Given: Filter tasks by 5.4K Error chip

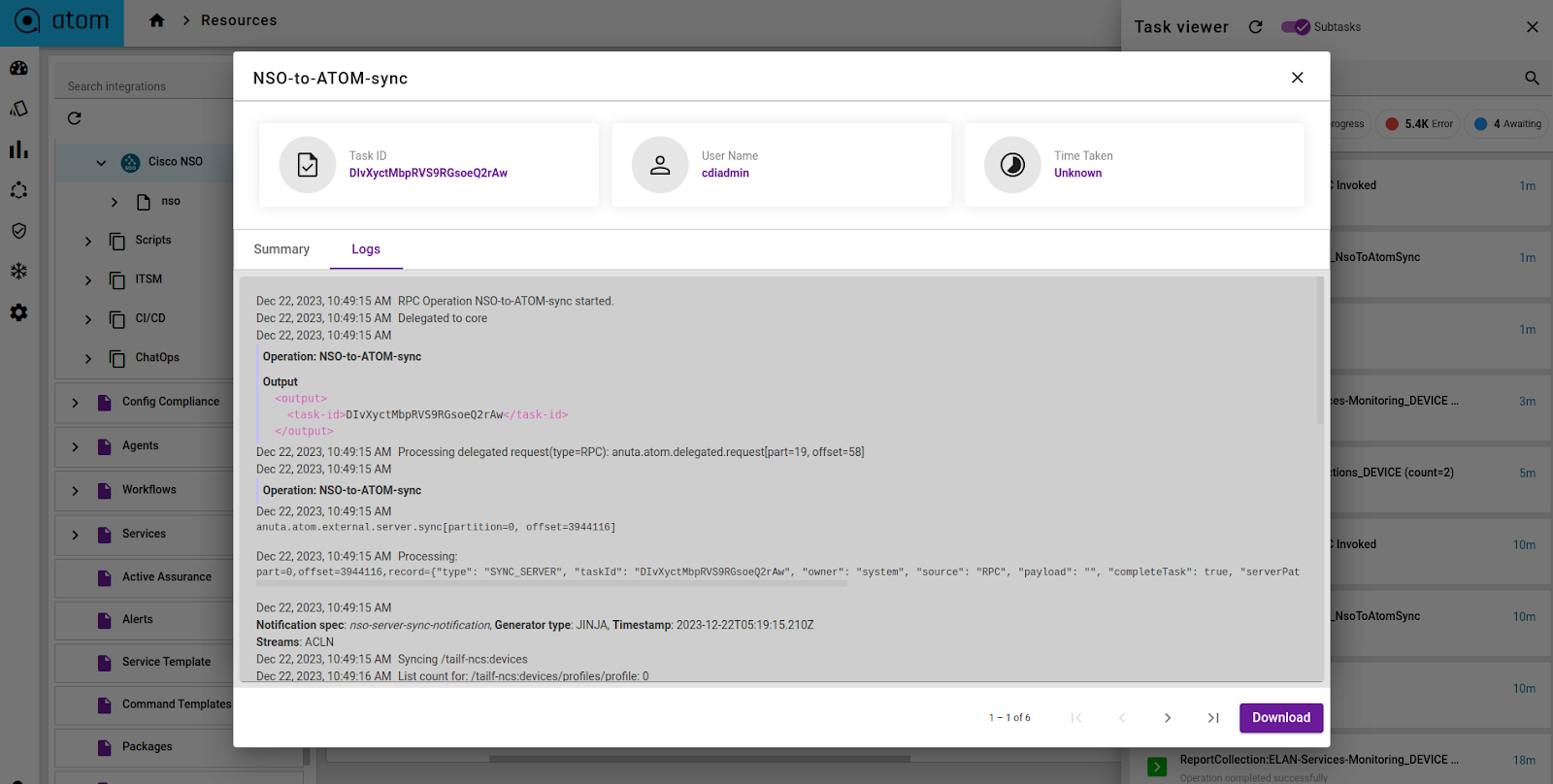Looking at the screenshot, I should coord(1419,124).
